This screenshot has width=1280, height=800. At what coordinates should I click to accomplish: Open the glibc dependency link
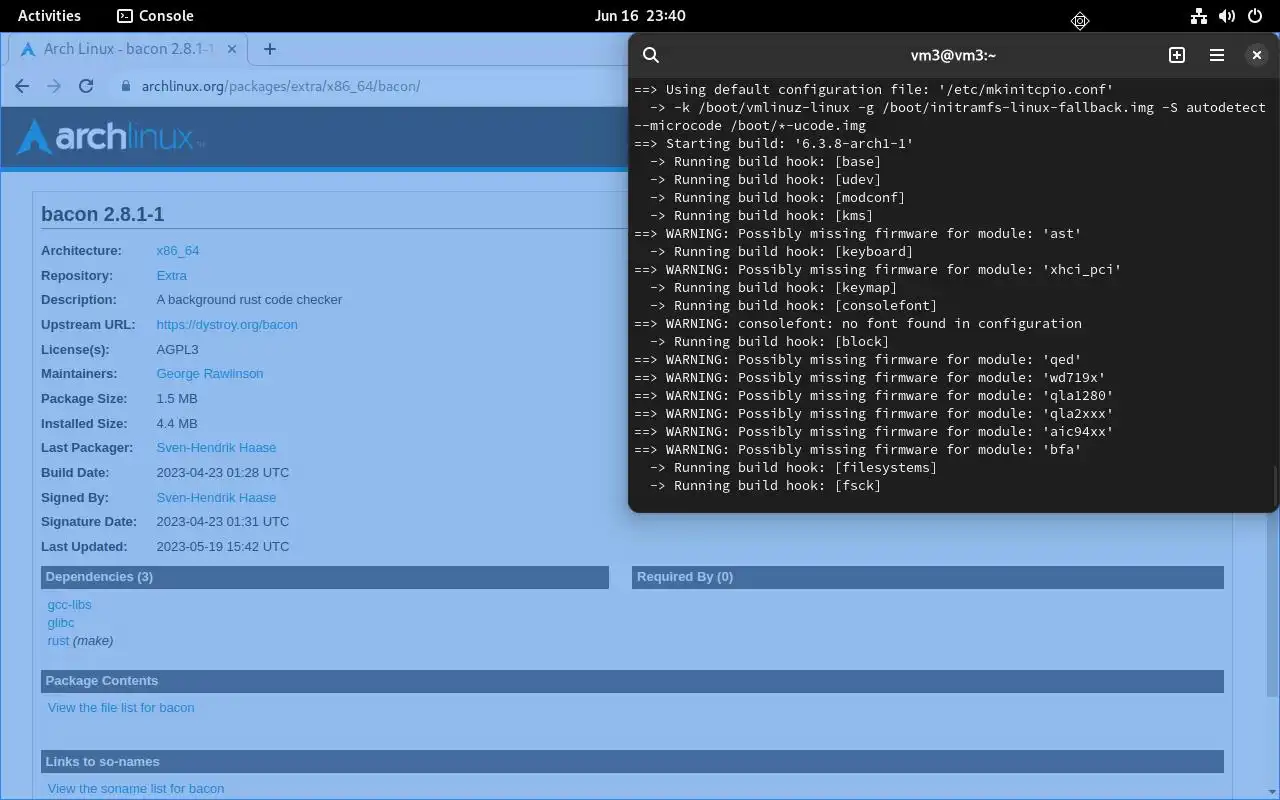pyautogui.click(x=61, y=622)
